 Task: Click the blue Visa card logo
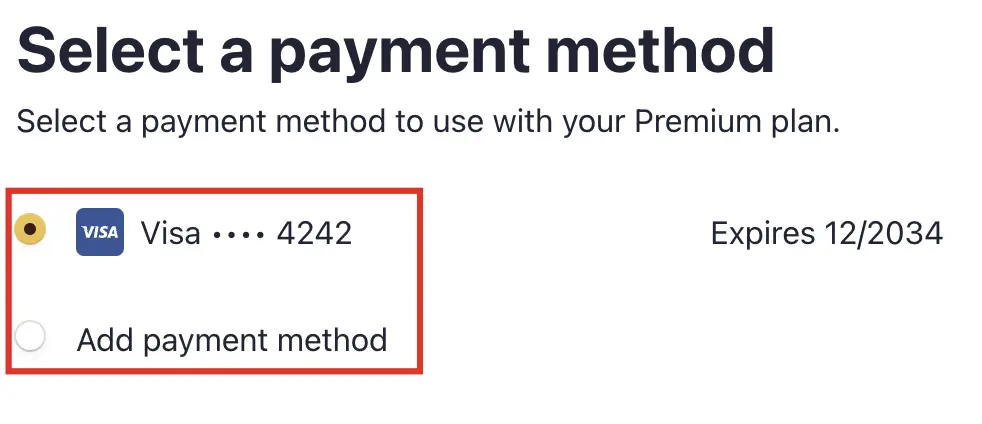(x=100, y=232)
